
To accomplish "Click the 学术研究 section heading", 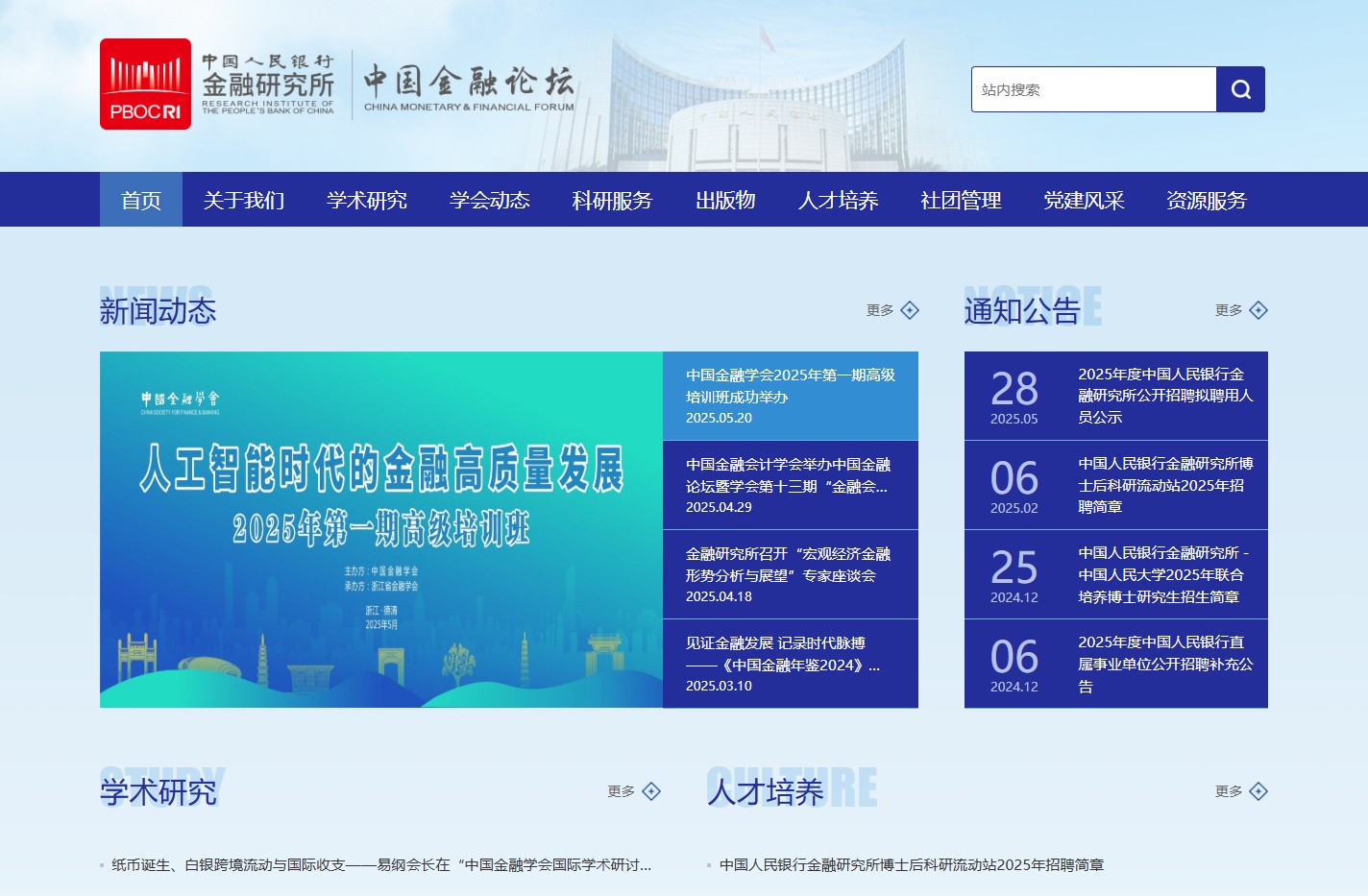I will point(158,791).
